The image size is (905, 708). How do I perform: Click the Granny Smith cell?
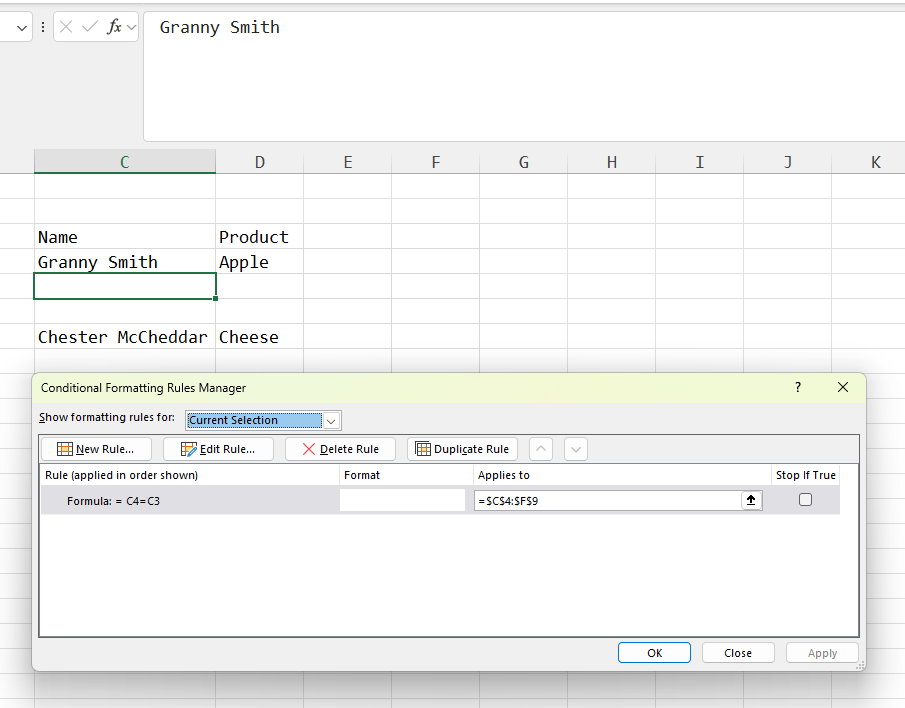click(x=125, y=262)
